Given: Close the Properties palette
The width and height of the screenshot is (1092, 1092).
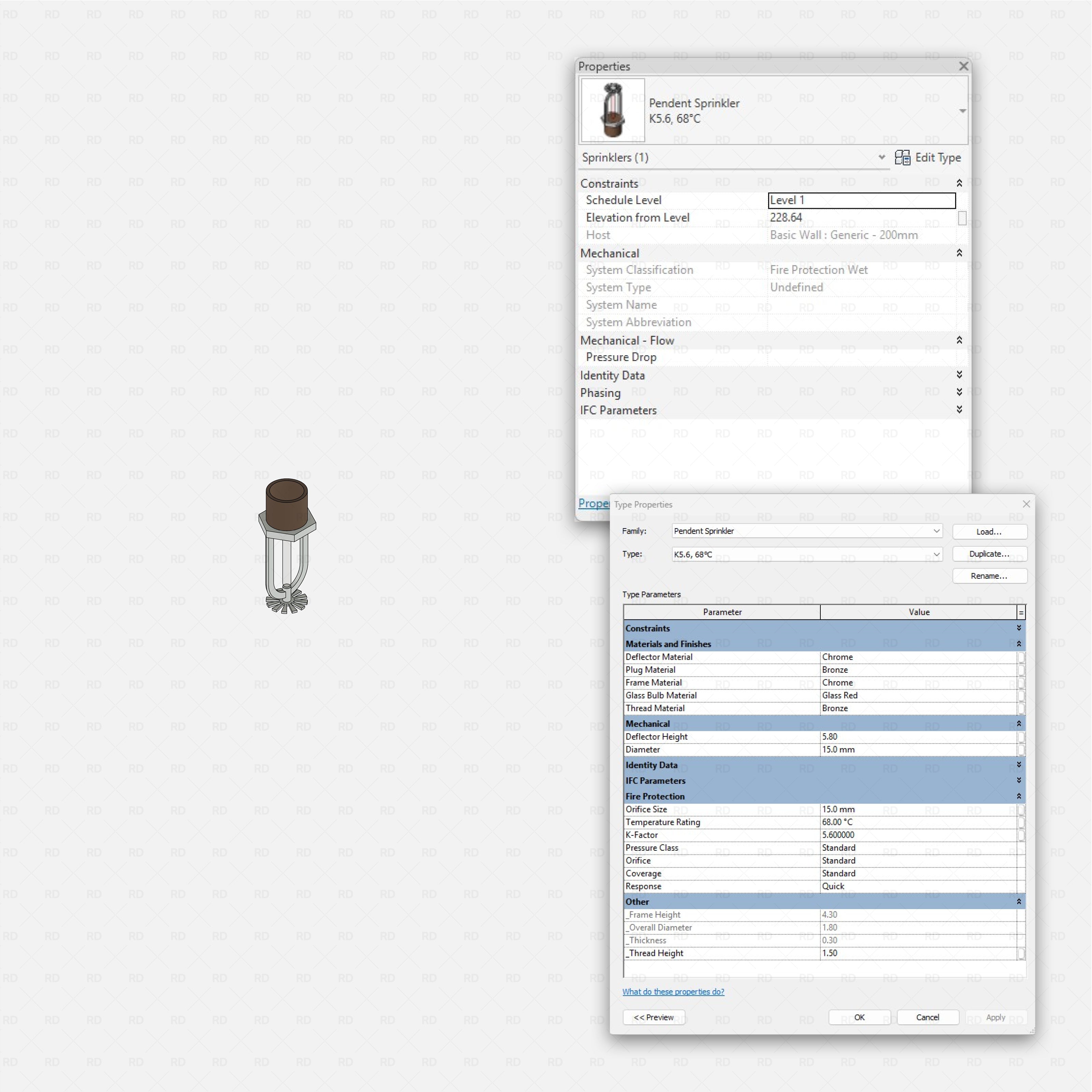Looking at the screenshot, I should 964,66.
